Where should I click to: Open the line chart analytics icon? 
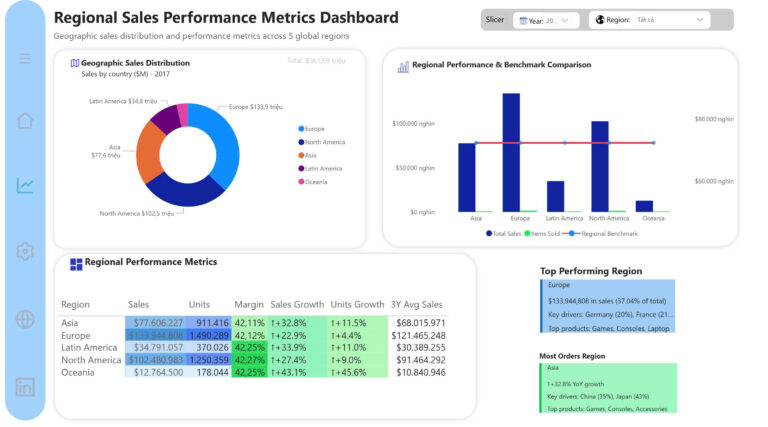coord(25,185)
